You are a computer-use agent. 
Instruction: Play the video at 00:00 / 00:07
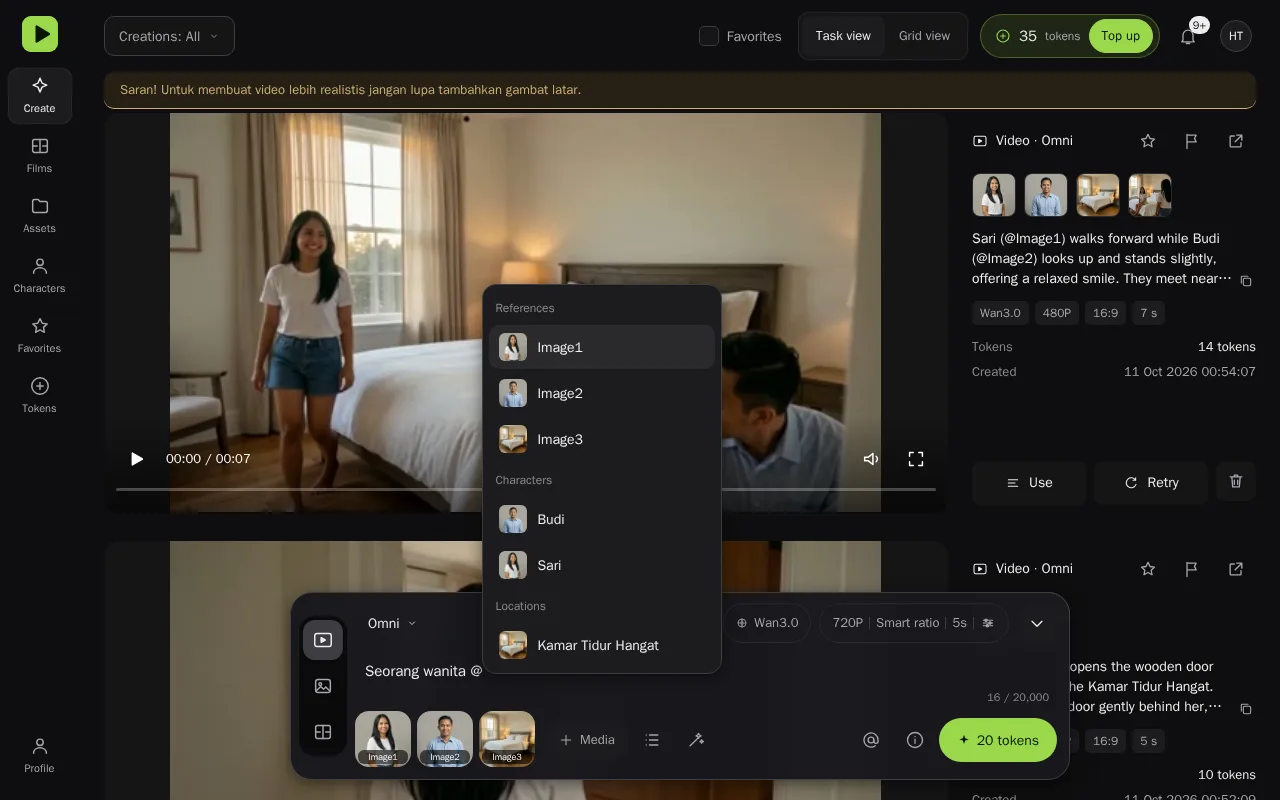click(137, 459)
